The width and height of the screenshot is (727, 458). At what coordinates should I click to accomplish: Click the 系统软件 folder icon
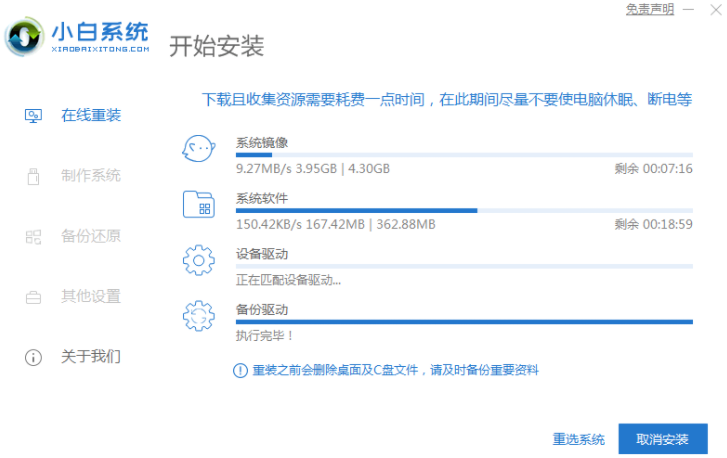[198, 205]
